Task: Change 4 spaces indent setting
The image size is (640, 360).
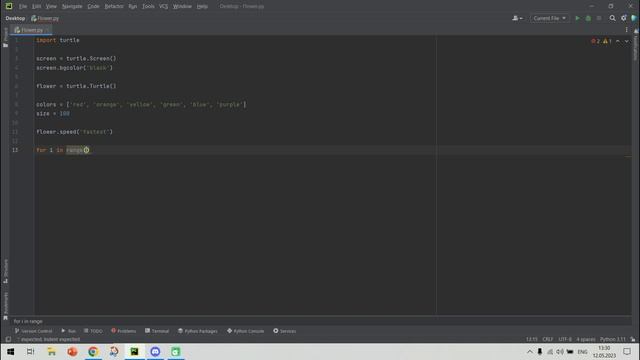Action: point(586,339)
